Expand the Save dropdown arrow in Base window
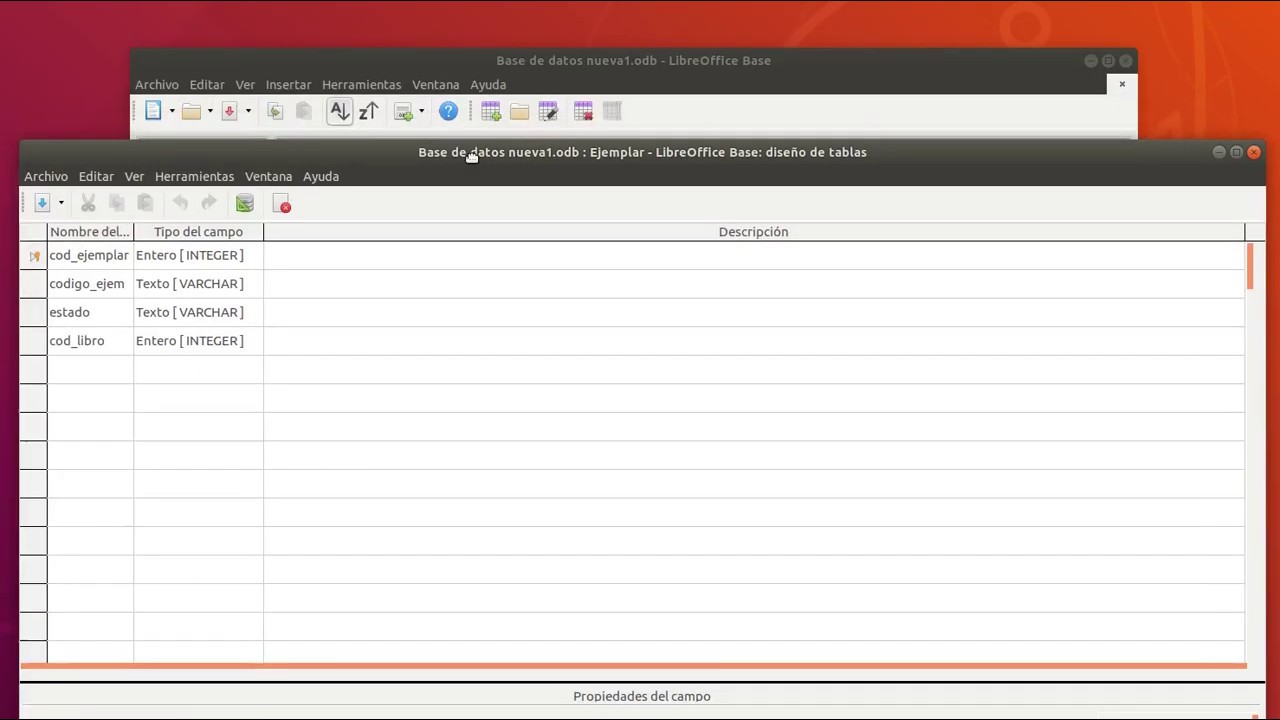This screenshot has width=1280, height=720. point(248,111)
